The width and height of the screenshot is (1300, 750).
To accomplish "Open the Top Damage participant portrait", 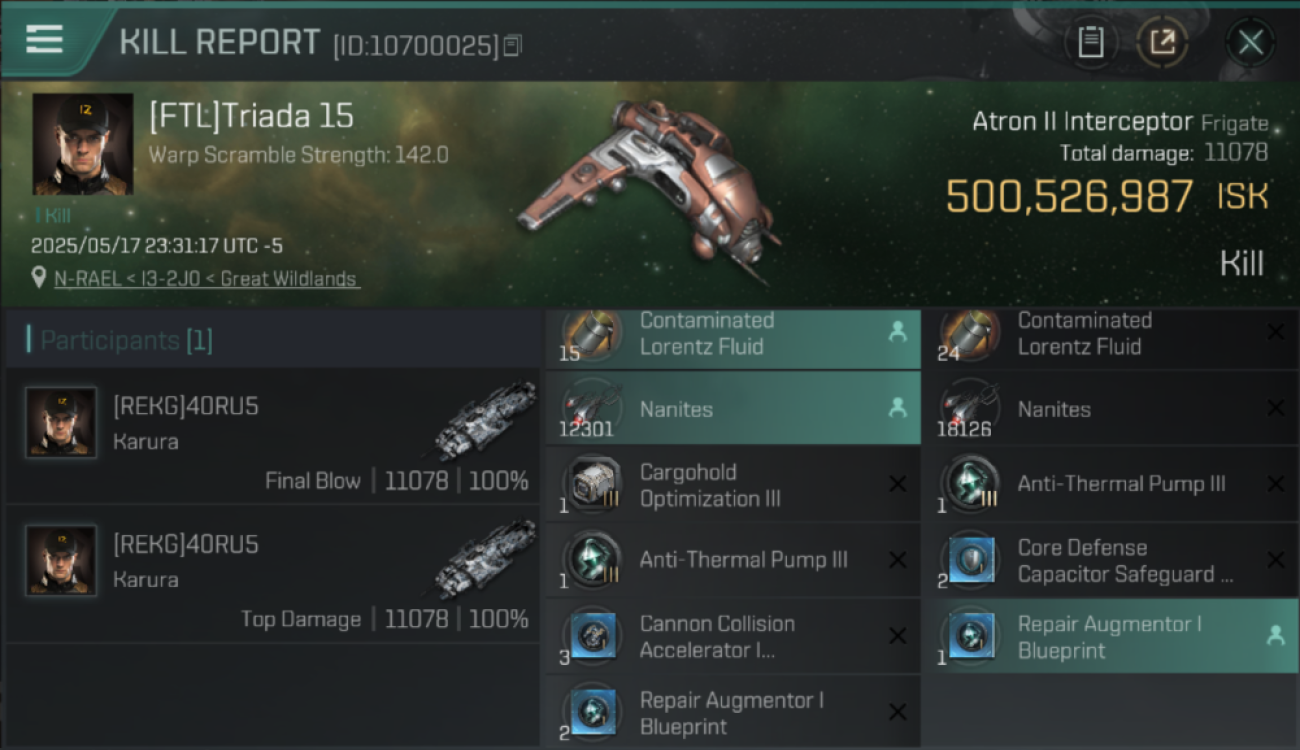I will pos(61,561).
